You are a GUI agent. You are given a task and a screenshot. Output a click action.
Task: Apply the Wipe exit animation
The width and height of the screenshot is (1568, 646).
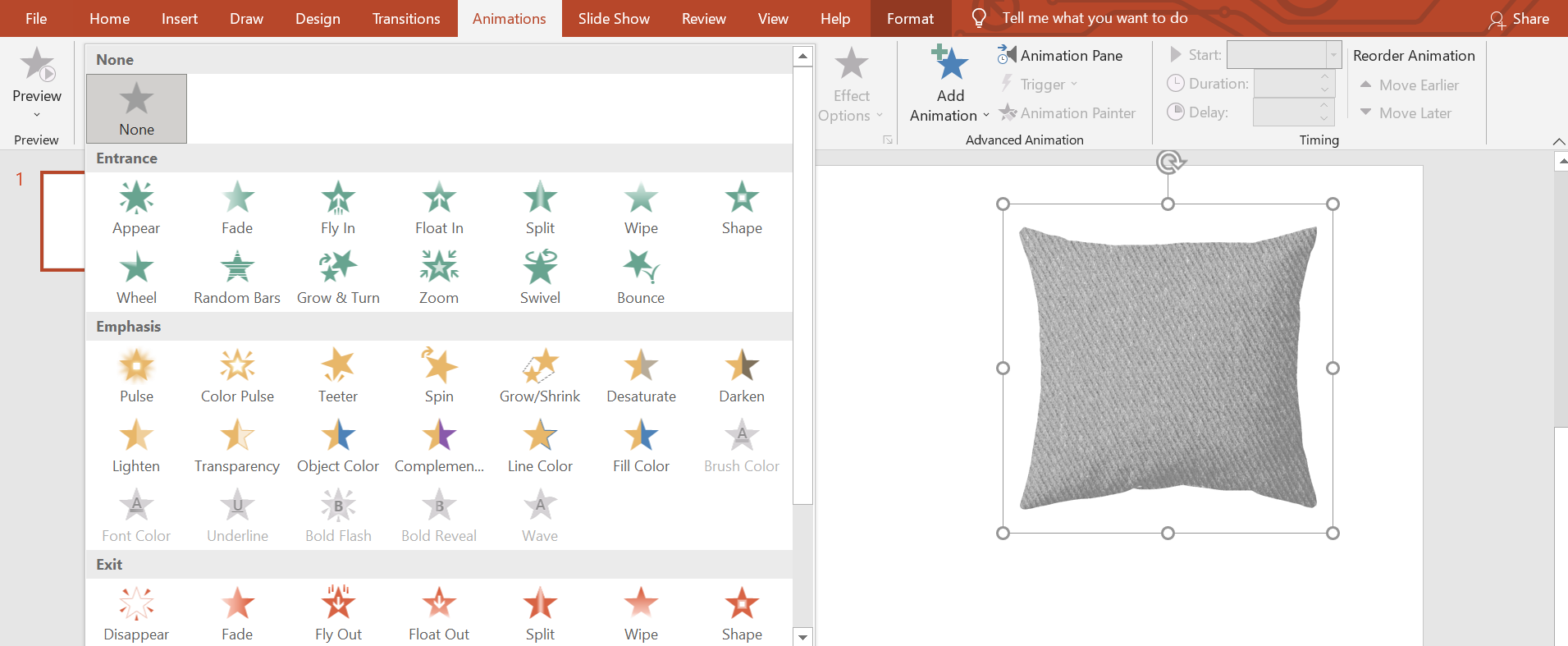pyautogui.click(x=641, y=613)
